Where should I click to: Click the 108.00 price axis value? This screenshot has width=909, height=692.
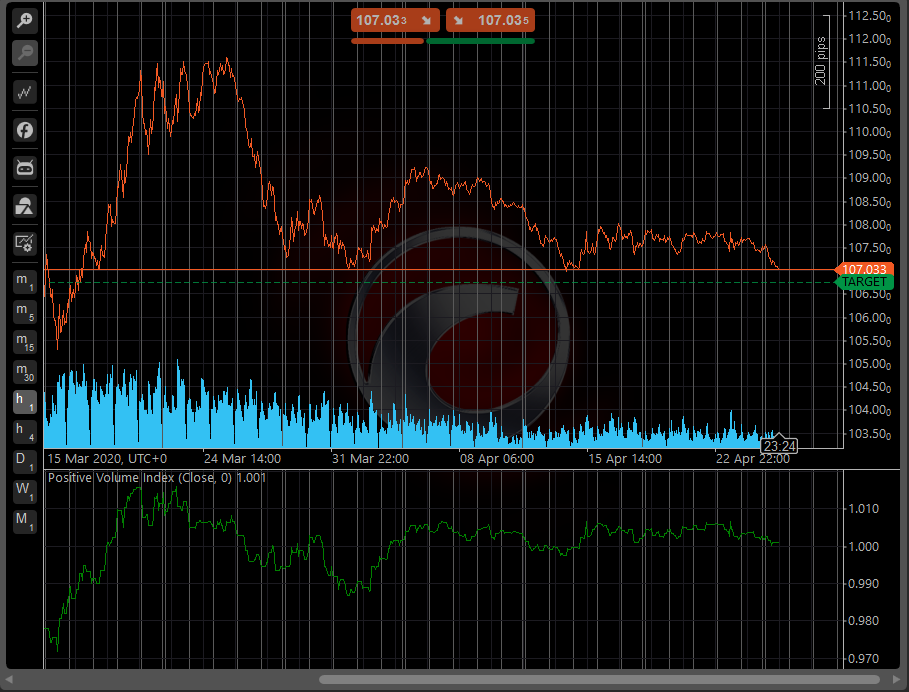tap(869, 225)
